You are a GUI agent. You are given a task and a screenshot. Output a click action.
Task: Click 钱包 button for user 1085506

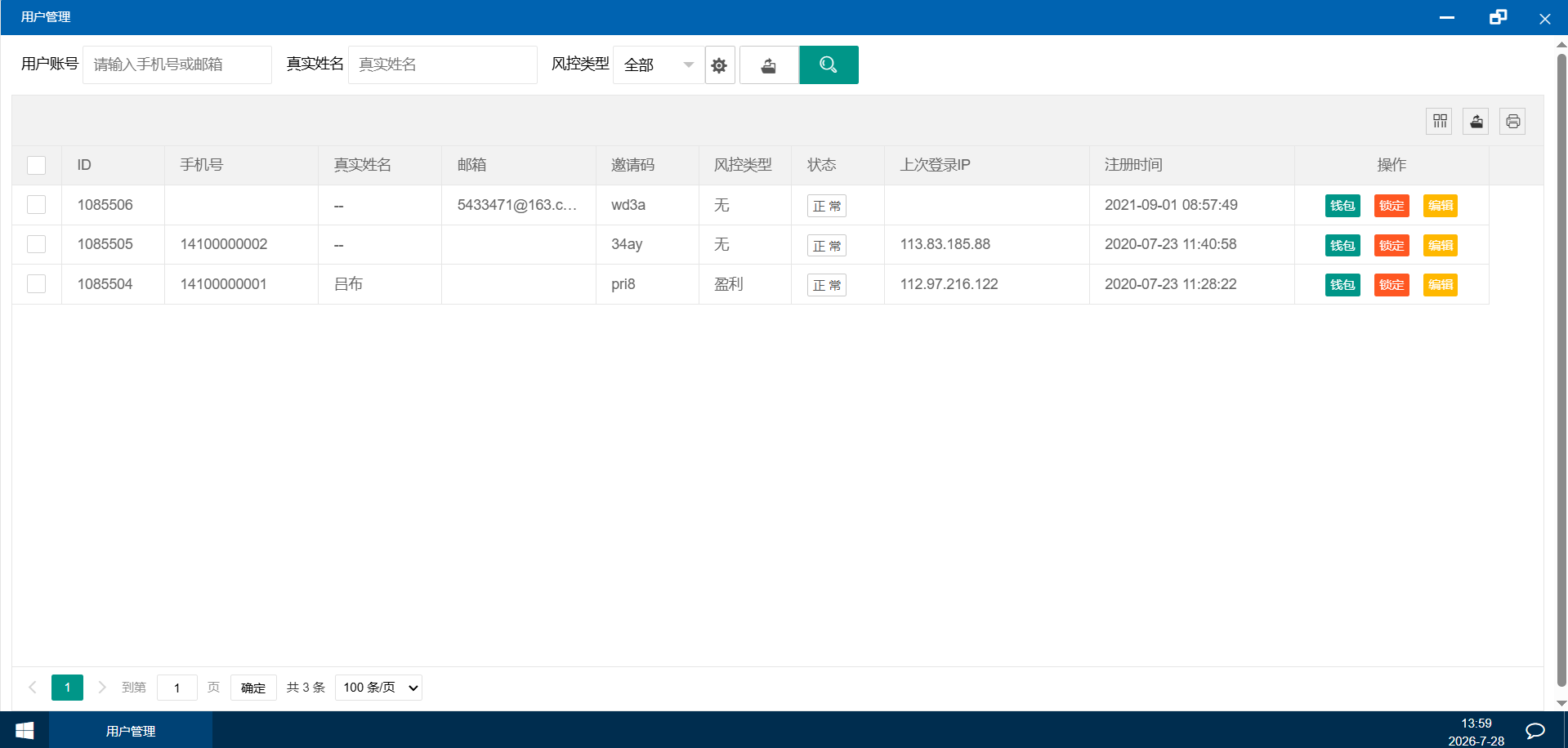pos(1342,206)
